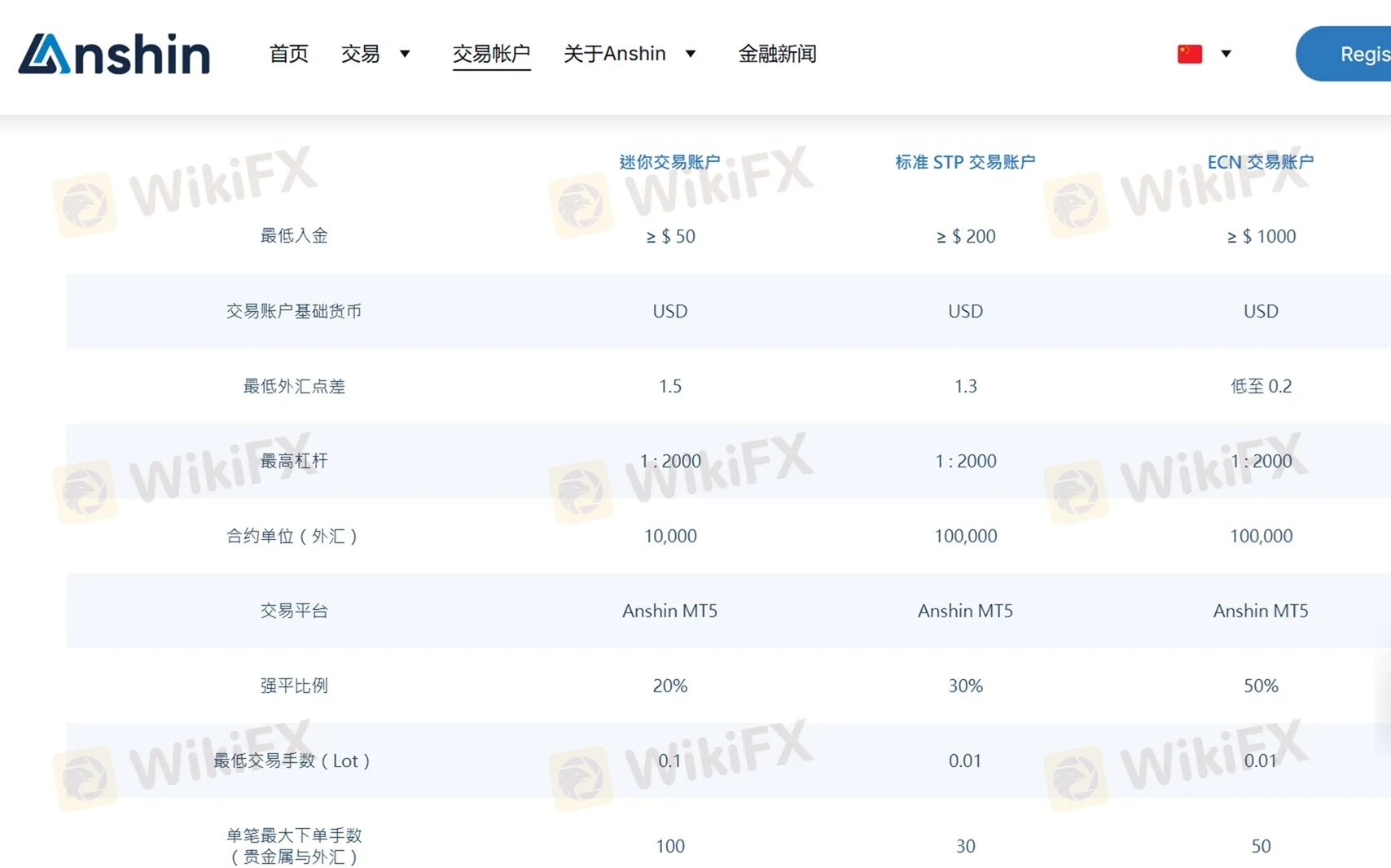The image size is (1391, 868).
Task: Select the 交易帐户 nav item
Action: pyautogui.click(x=491, y=54)
